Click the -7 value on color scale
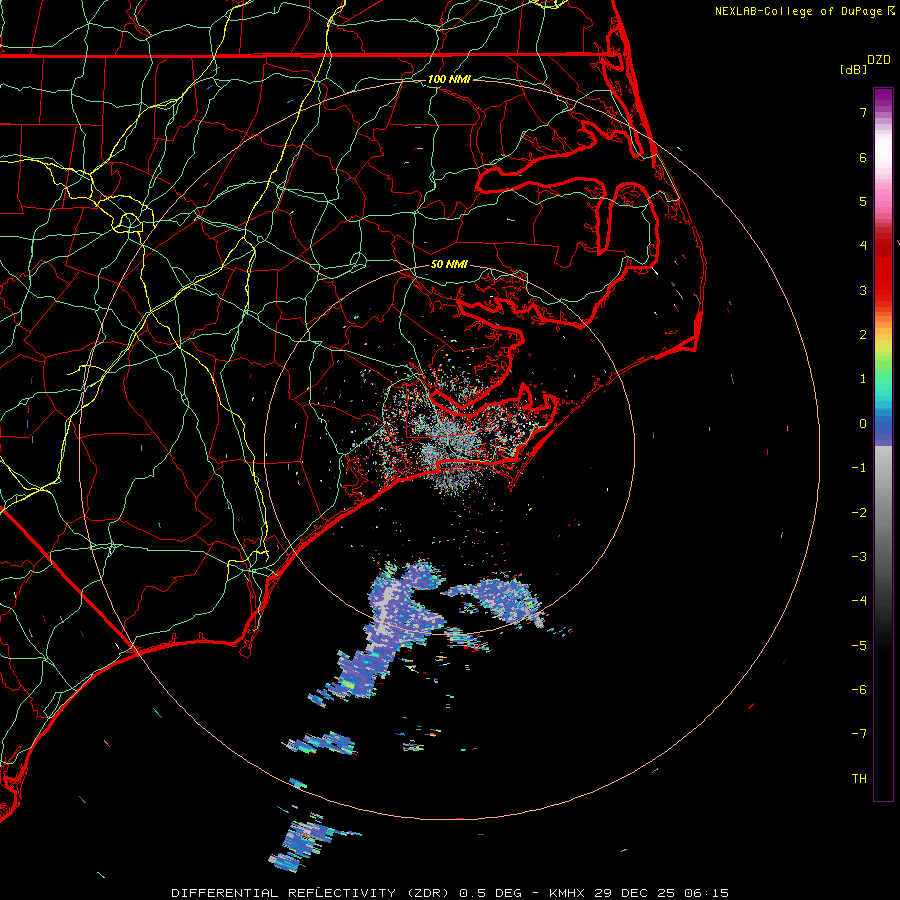 coord(859,734)
